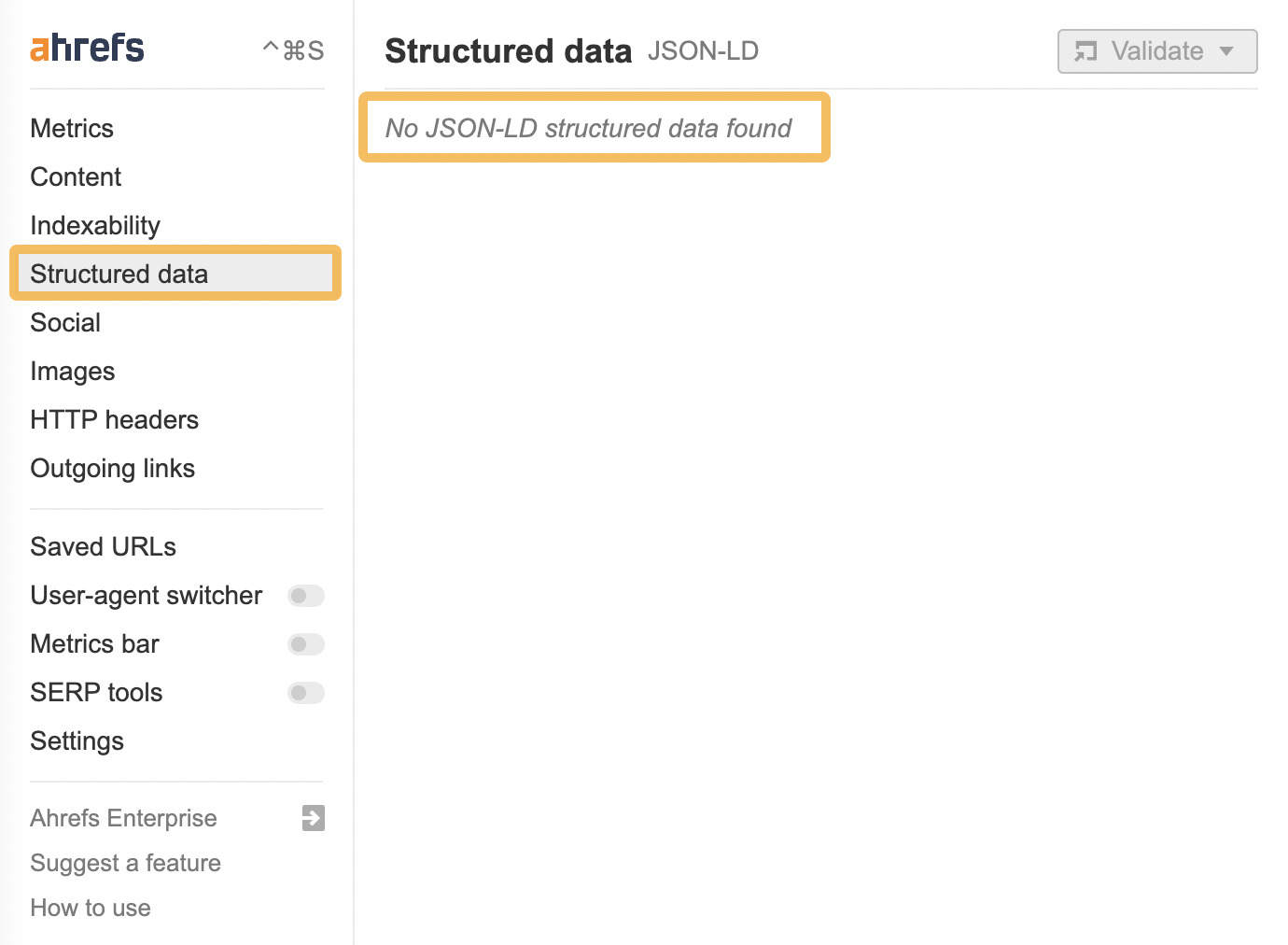
Task: Click the Validate button
Action: click(x=1147, y=52)
